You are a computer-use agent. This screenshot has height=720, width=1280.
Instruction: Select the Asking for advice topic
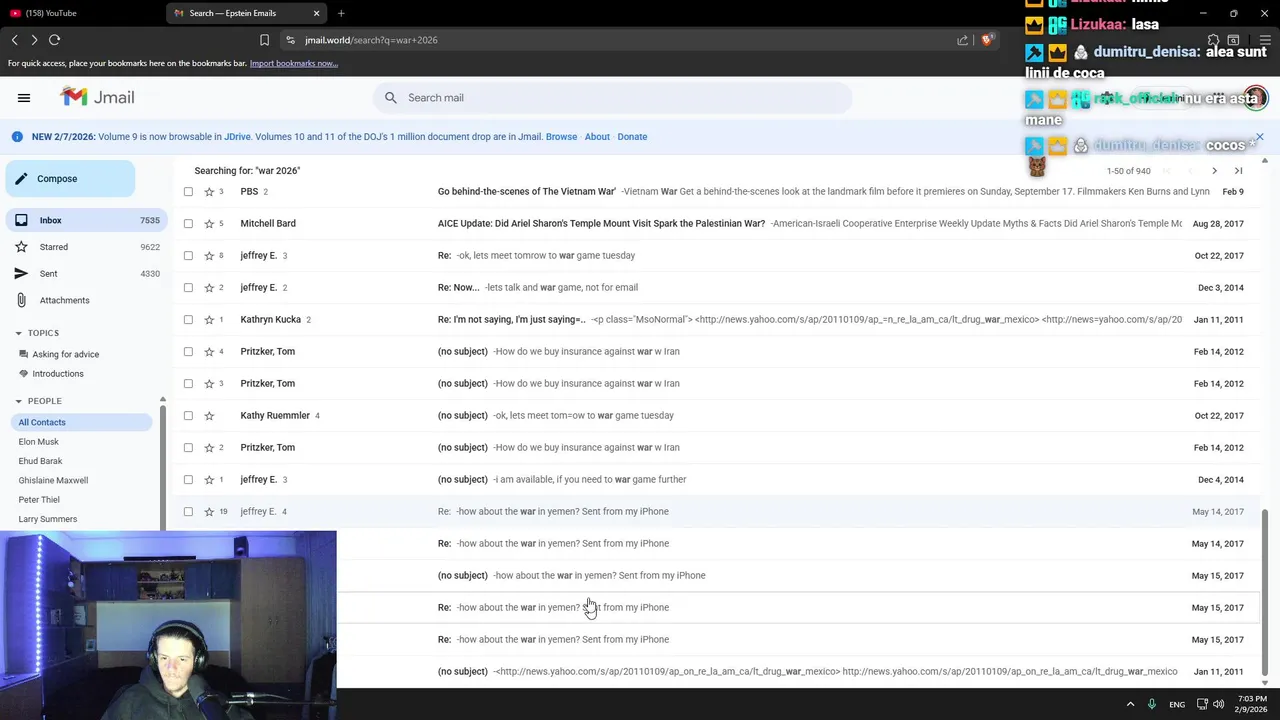pyautogui.click(x=65, y=354)
